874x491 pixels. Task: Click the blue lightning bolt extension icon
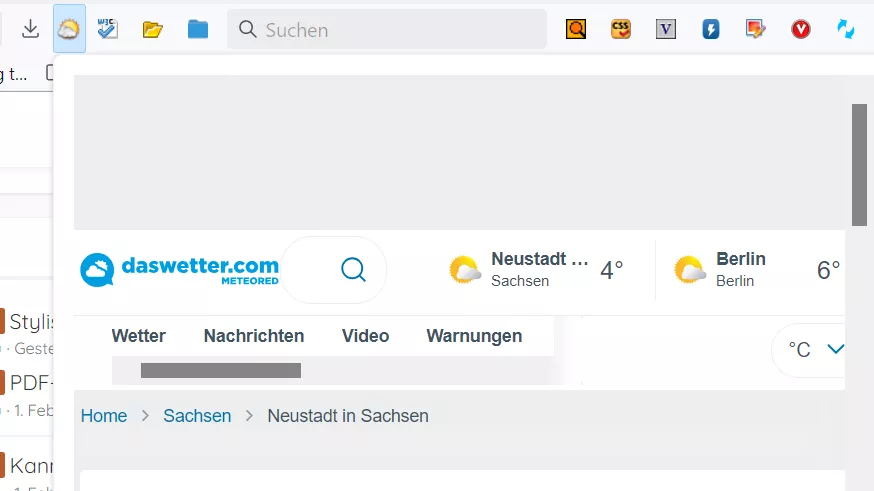(711, 29)
